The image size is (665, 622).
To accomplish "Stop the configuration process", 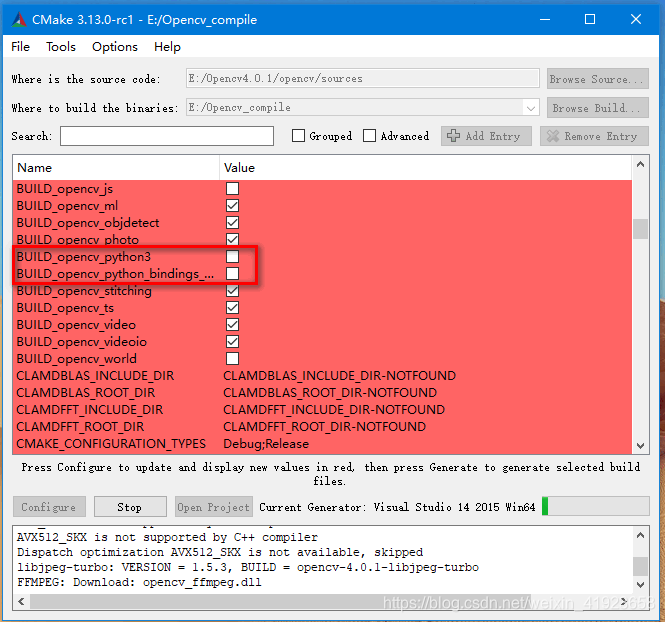I will (x=130, y=507).
